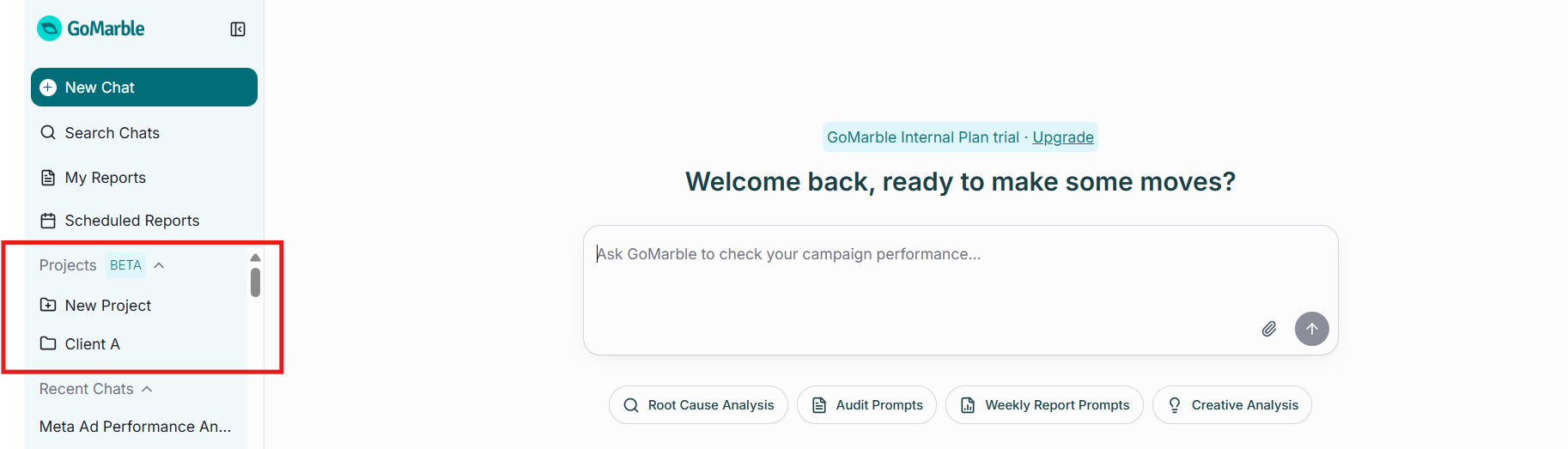The height and width of the screenshot is (449, 1568).
Task: Click the Ask GoMarble message input field
Action: pos(960,290)
